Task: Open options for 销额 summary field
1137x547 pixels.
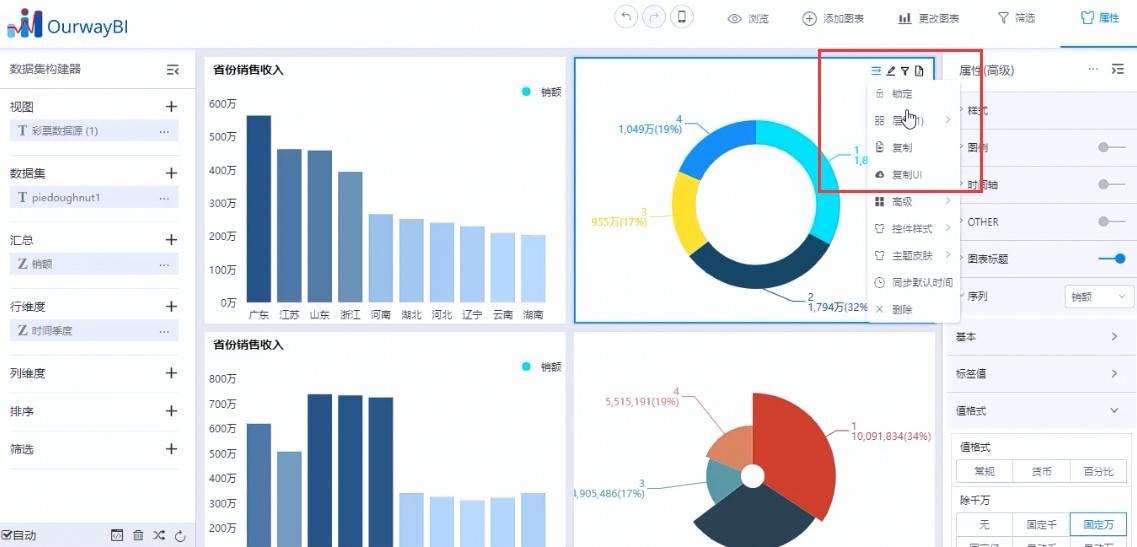Action: click(165, 264)
